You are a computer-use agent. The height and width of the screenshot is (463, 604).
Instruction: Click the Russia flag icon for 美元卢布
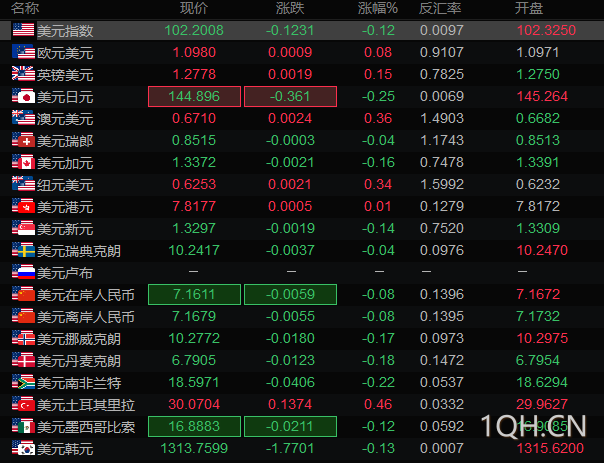[x=23, y=272]
